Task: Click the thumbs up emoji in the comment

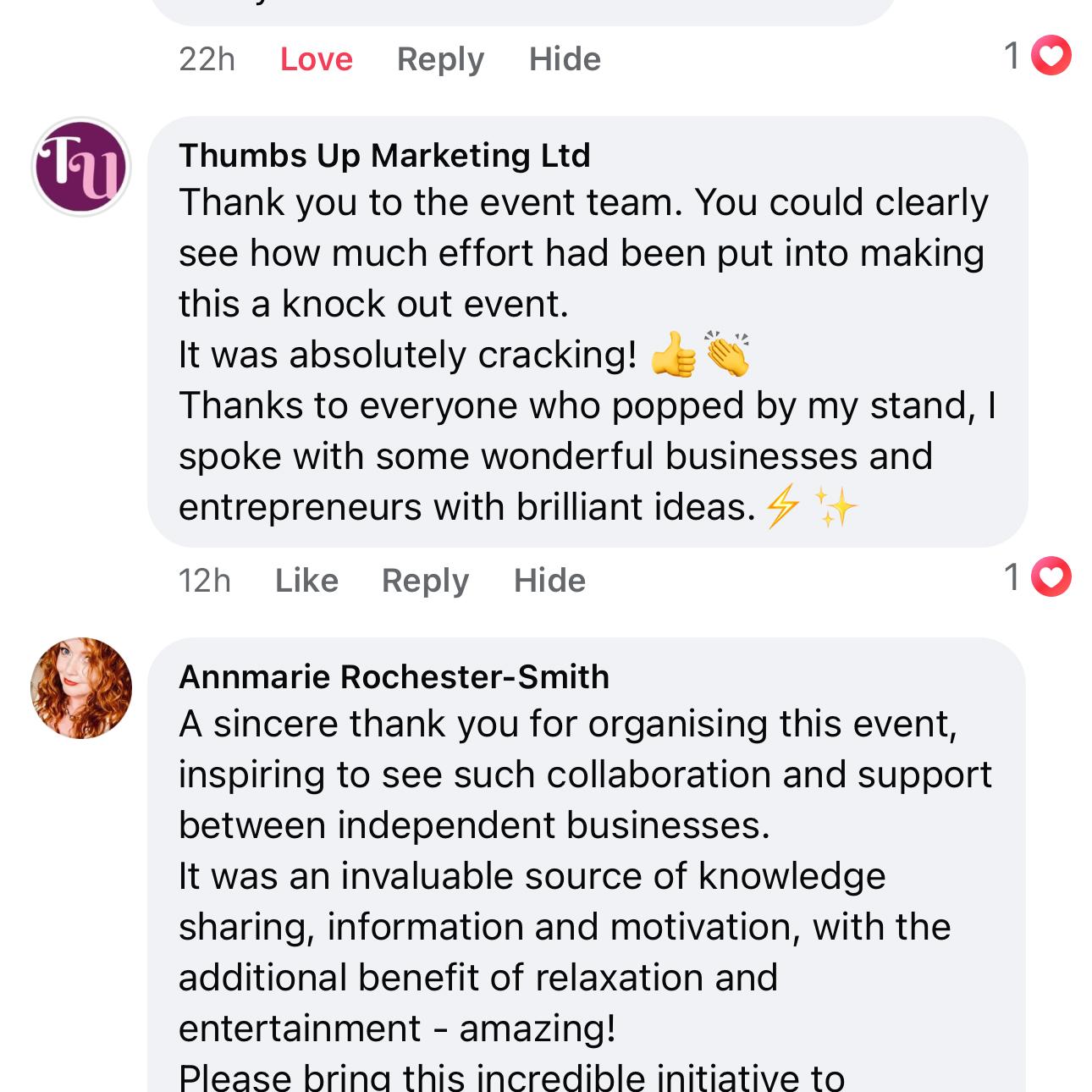Action: coord(673,355)
